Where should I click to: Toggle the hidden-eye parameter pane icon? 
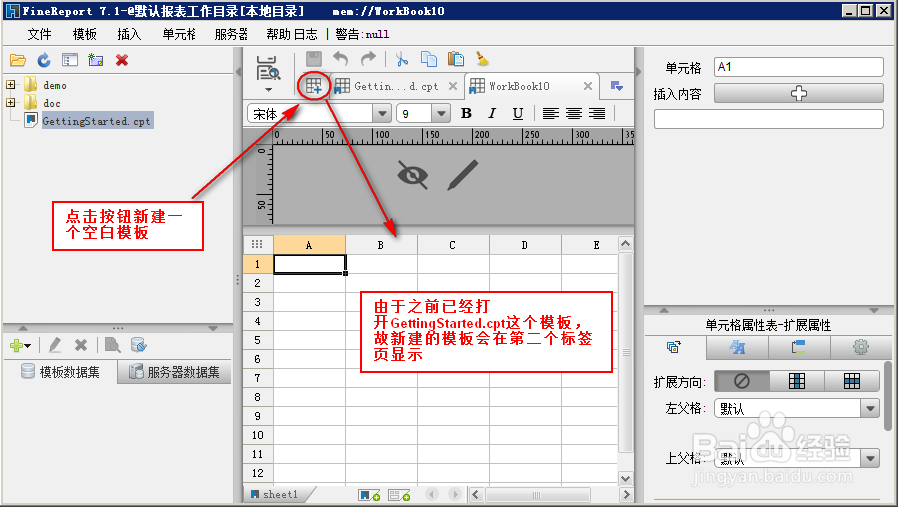point(412,175)
